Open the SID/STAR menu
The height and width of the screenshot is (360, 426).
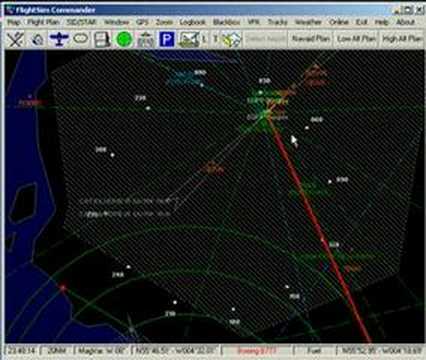[81, 22]
